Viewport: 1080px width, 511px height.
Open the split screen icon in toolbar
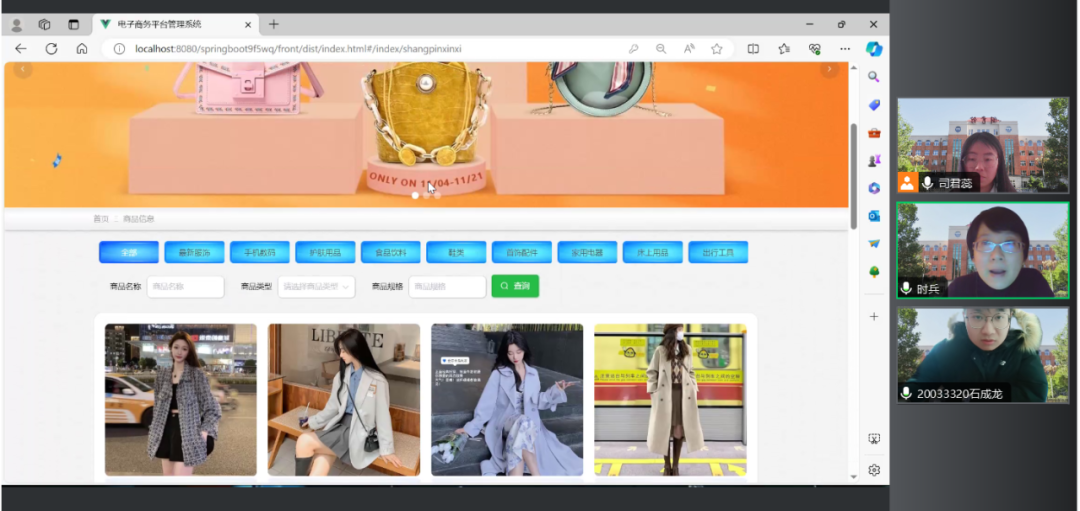[x=753, y=48]
